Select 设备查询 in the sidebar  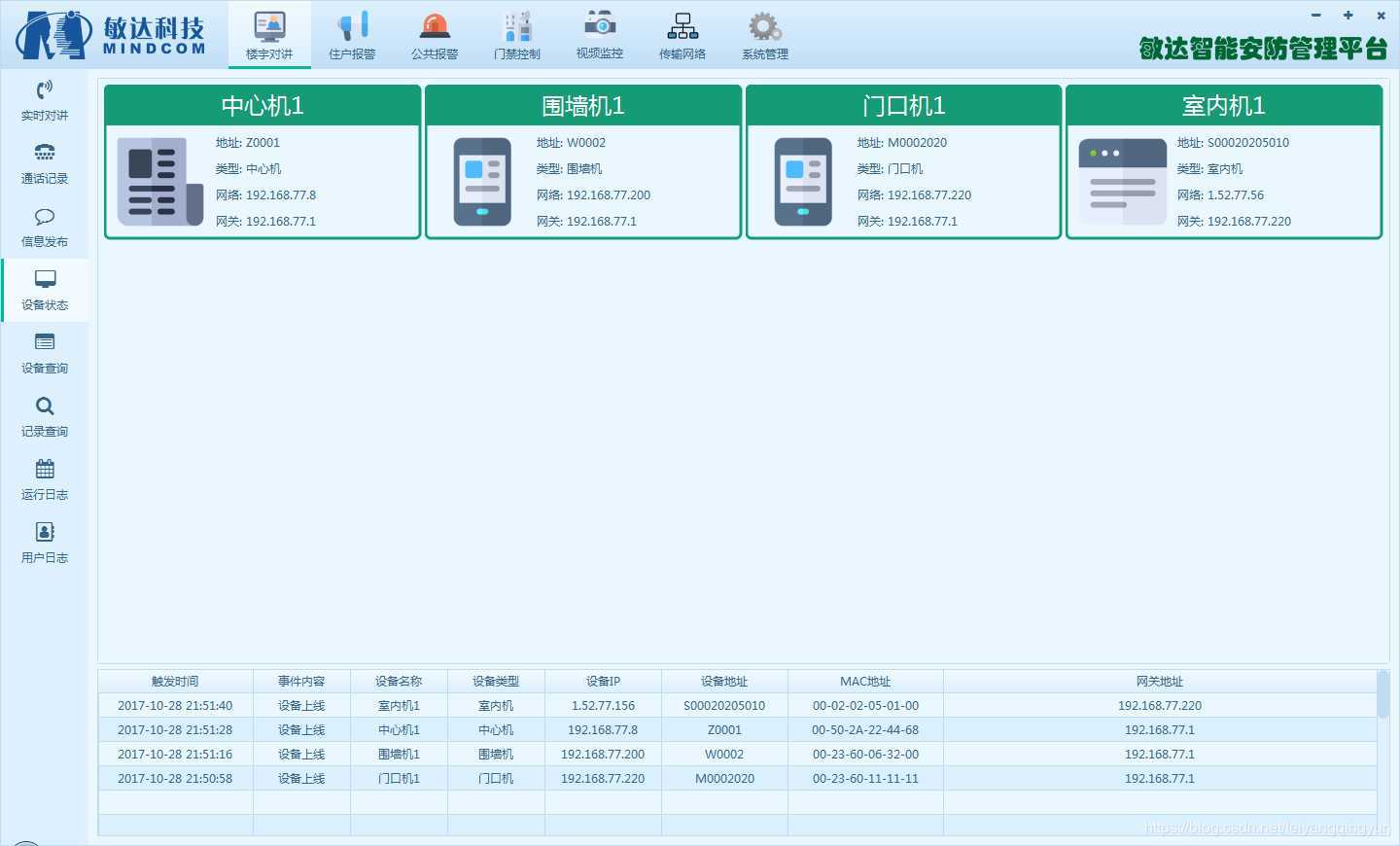tap(45, 353)
